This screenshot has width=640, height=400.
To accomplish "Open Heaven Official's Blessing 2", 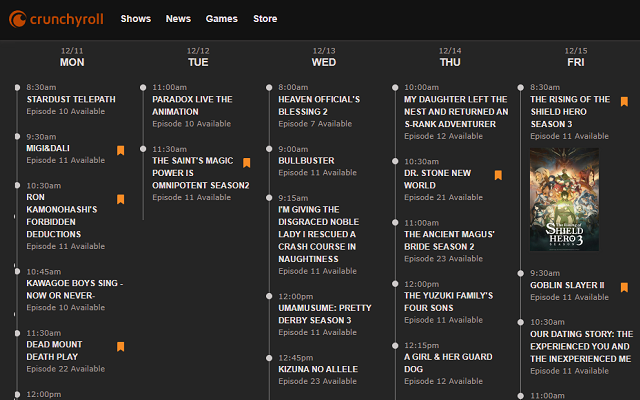I will click(319, 105).
